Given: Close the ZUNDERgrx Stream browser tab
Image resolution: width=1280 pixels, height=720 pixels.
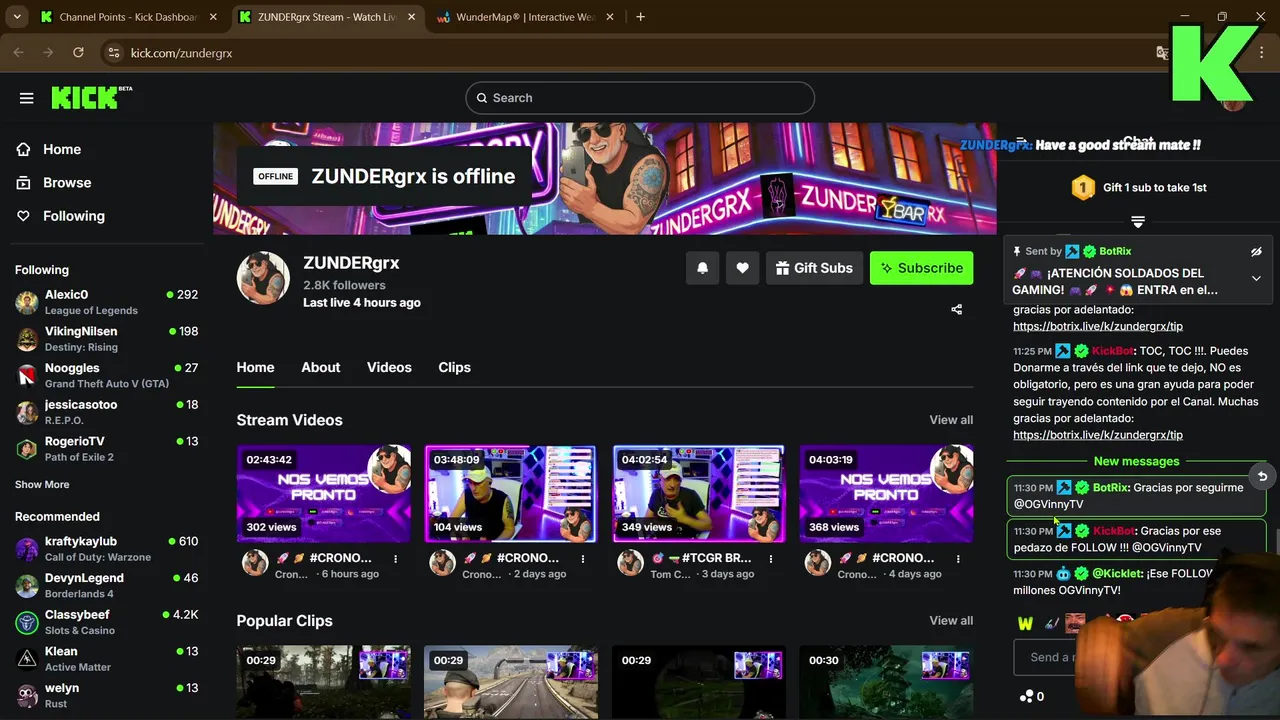Looking at the screenshot, I should pos(411,17).
